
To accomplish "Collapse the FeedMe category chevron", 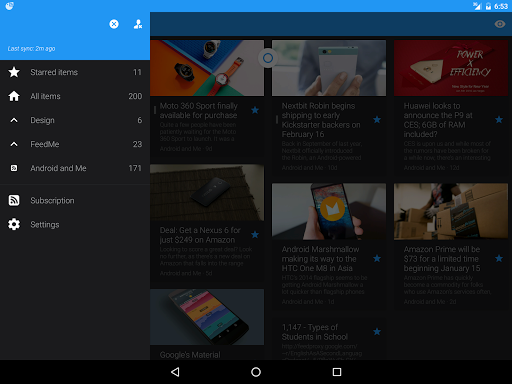I will pos(14,144).
